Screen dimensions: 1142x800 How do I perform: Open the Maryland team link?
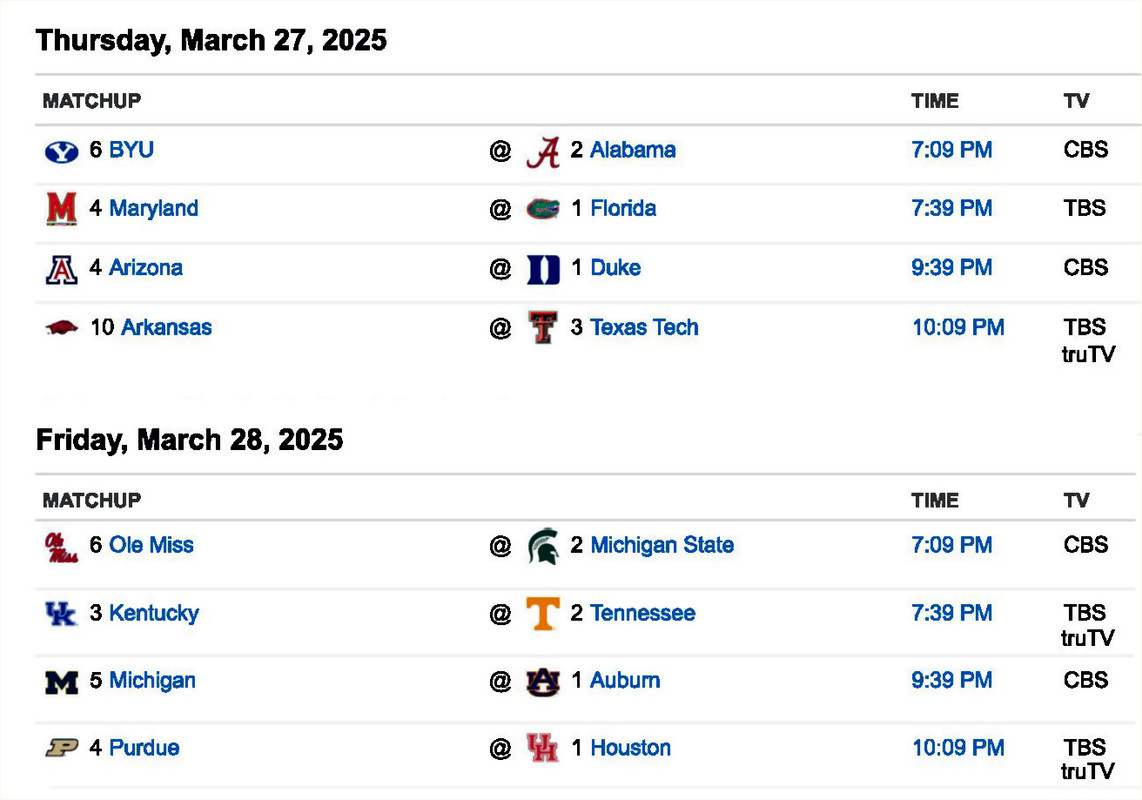point(153,208)
